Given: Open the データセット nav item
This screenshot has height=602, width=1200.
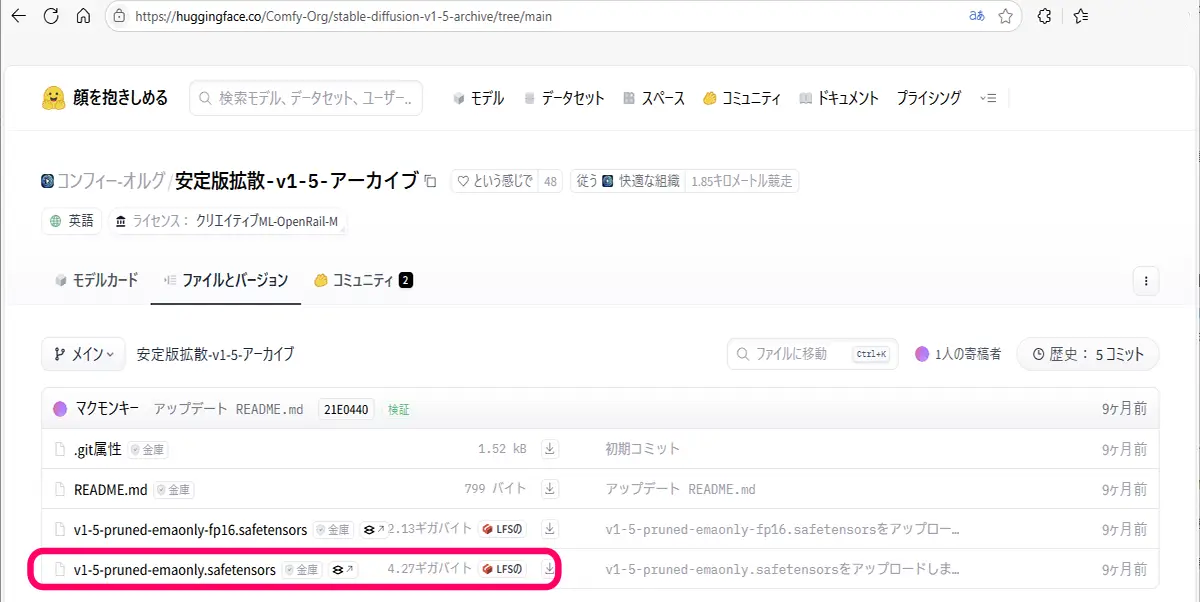Looking at the screenshot, I should pos(563,98).
